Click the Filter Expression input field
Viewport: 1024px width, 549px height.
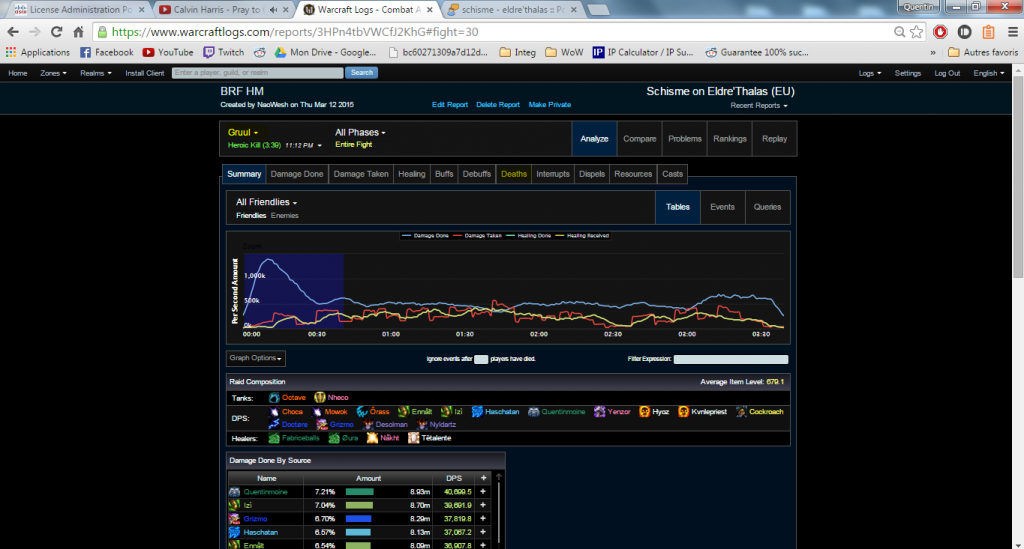pyautogui.click(x=731, y=359)
